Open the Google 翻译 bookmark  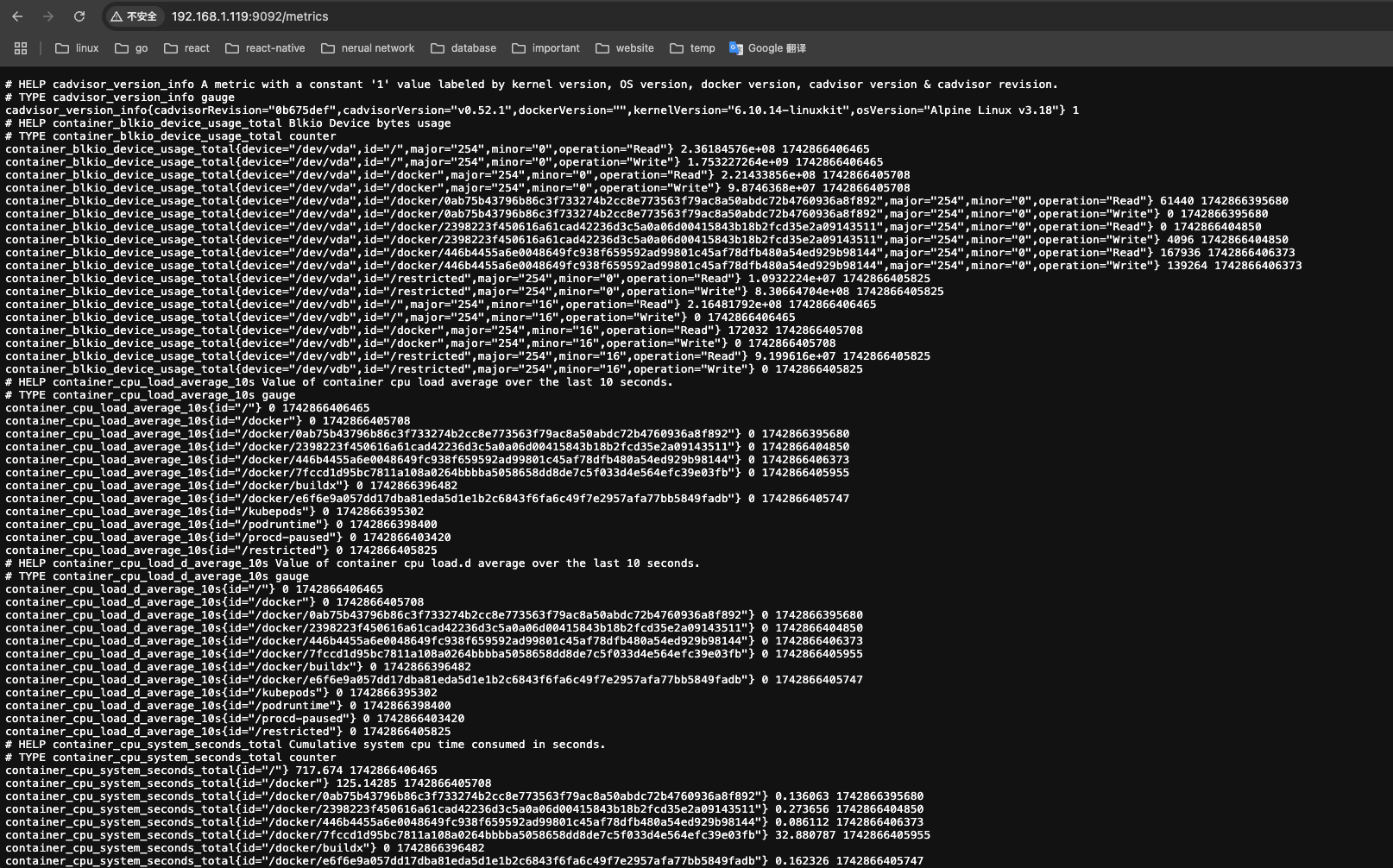pyautogui.click(x=767, y=48)
